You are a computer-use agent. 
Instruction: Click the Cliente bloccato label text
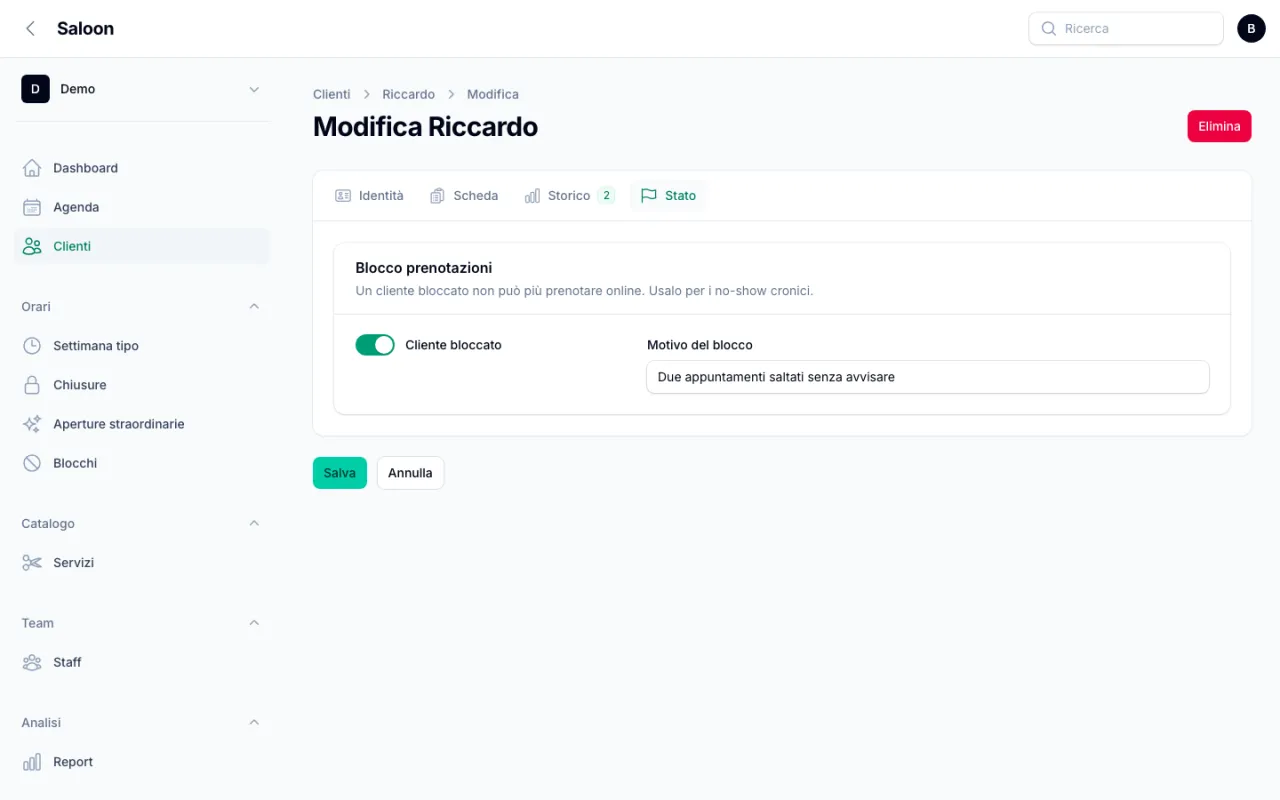click(x=453, y=345)
